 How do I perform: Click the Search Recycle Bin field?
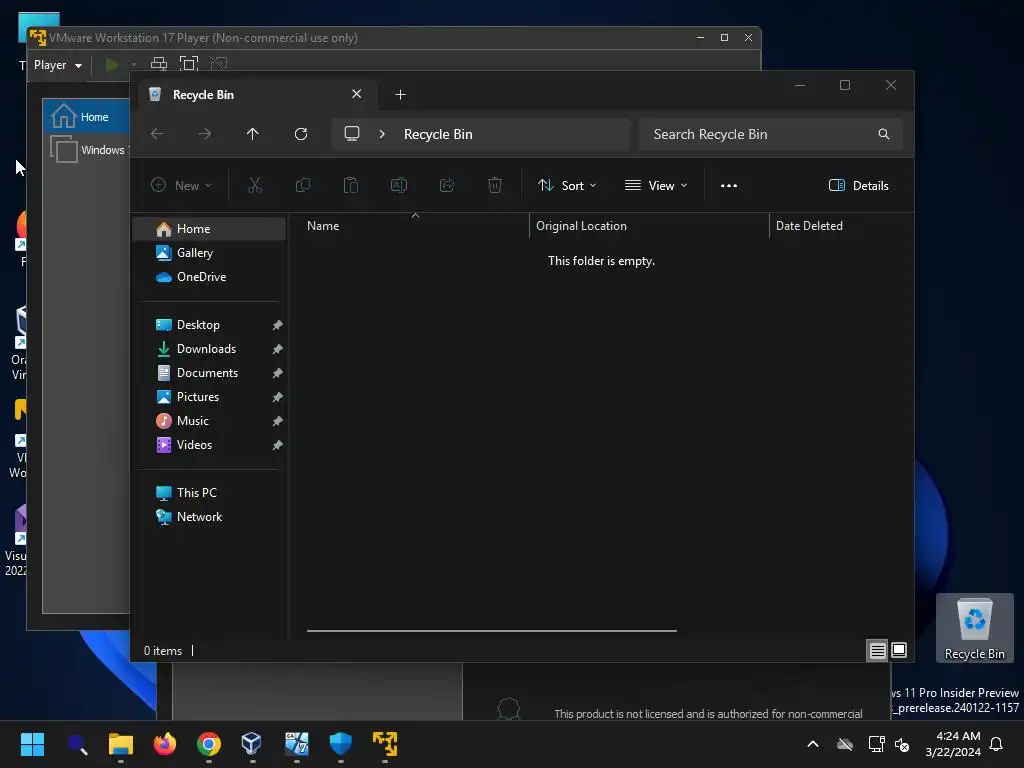pyautogui.click(x=771, y=134)
